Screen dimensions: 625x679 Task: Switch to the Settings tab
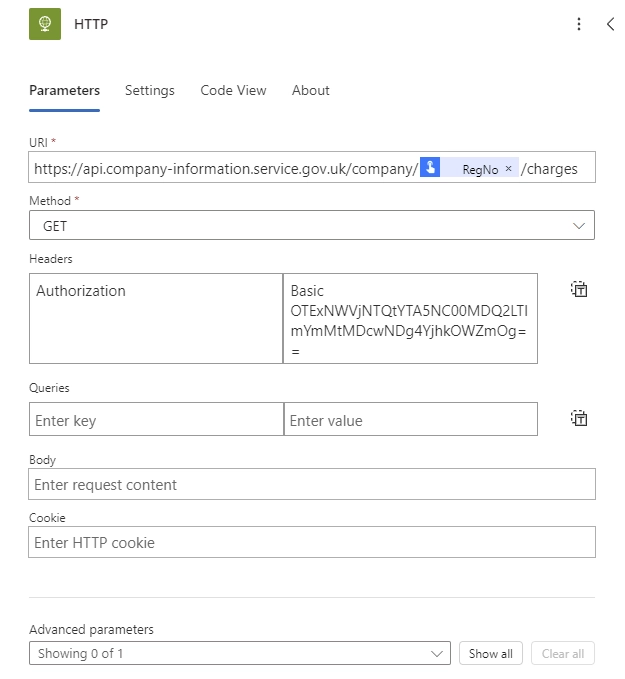point(149,91)
